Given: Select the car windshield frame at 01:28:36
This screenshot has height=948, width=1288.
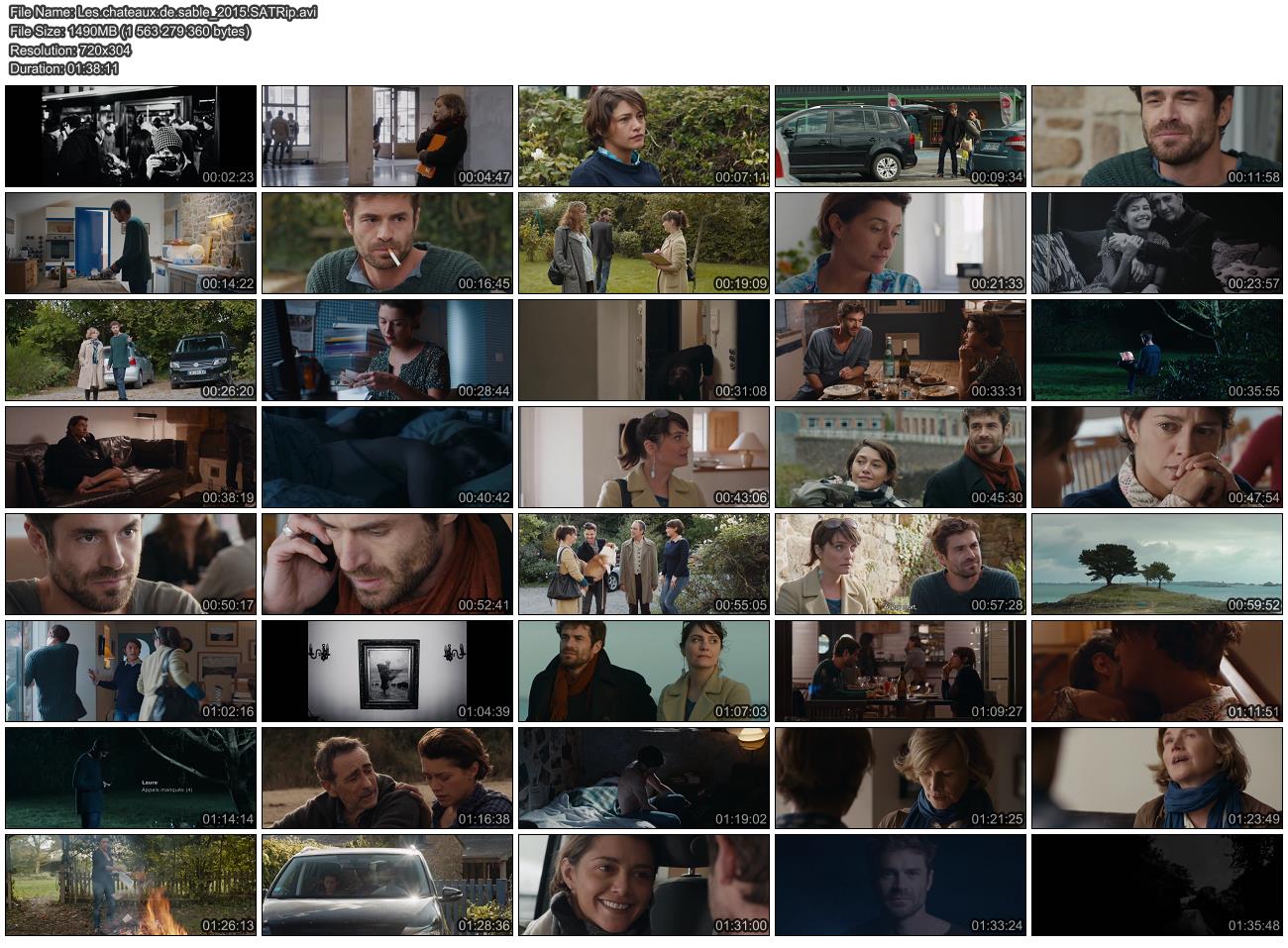Looking at the screenshot, I should pyautogui.click(x=387, y=885).
